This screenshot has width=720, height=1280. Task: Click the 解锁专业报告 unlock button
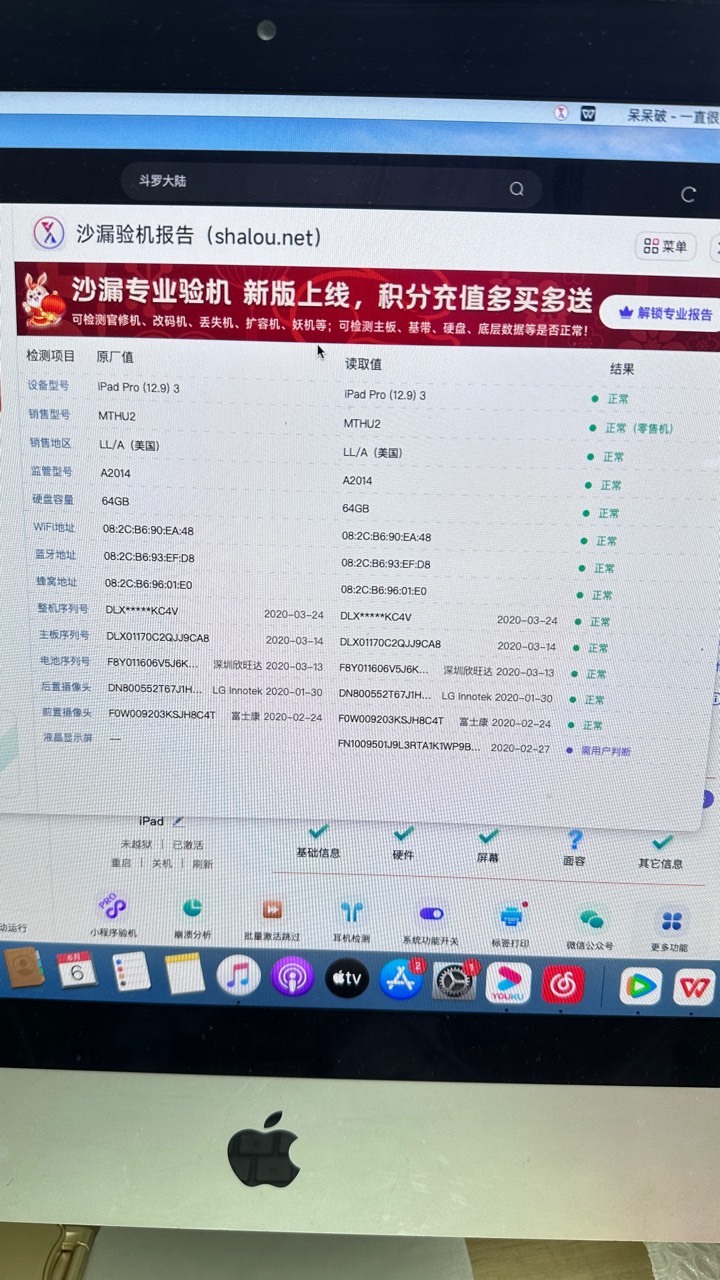pos(665,313)
